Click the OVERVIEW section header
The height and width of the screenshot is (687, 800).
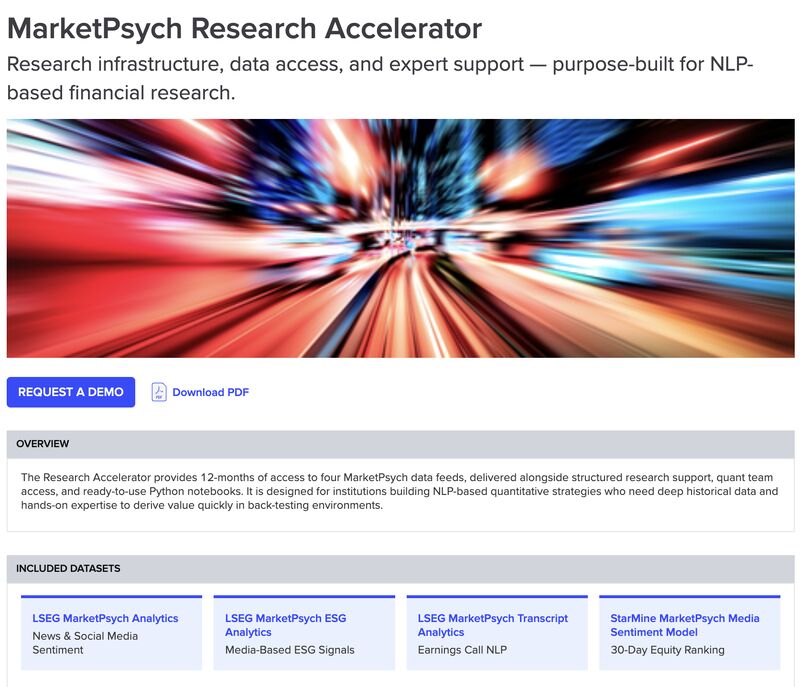[401, 444]
